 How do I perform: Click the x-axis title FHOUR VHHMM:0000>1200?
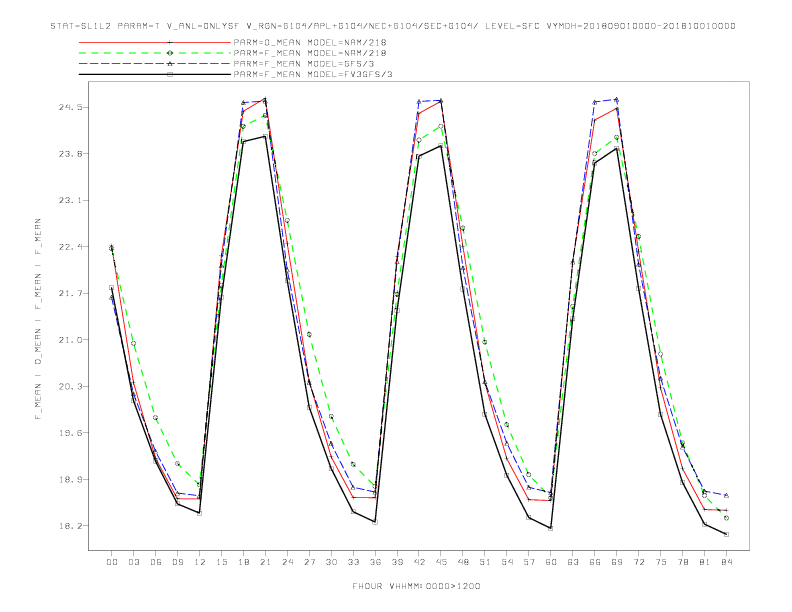click(416, 586)
